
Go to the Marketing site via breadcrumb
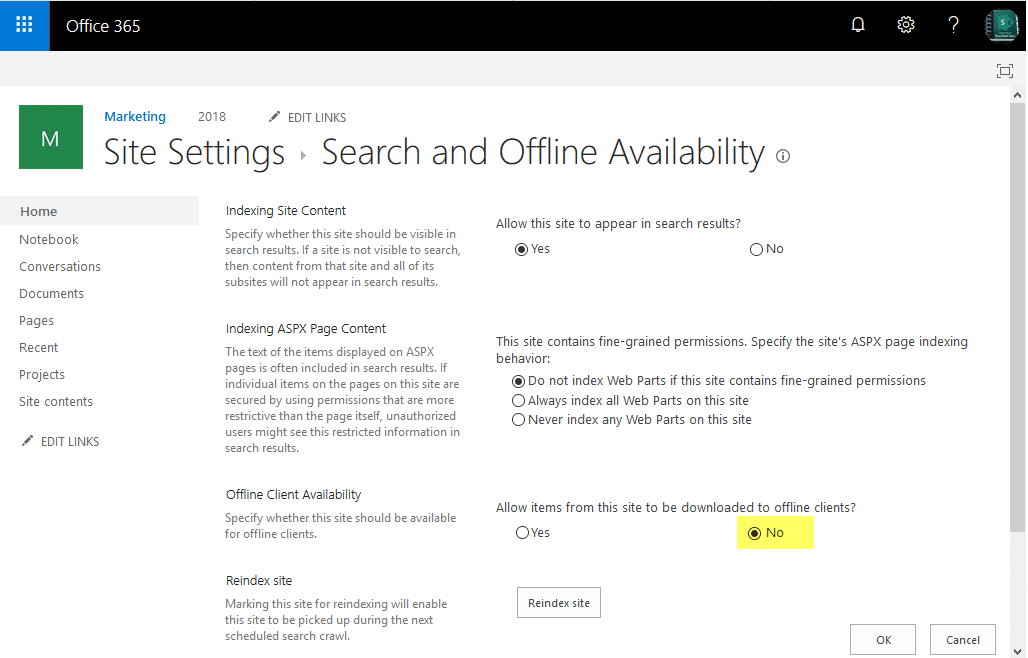(x=135, y=116)
